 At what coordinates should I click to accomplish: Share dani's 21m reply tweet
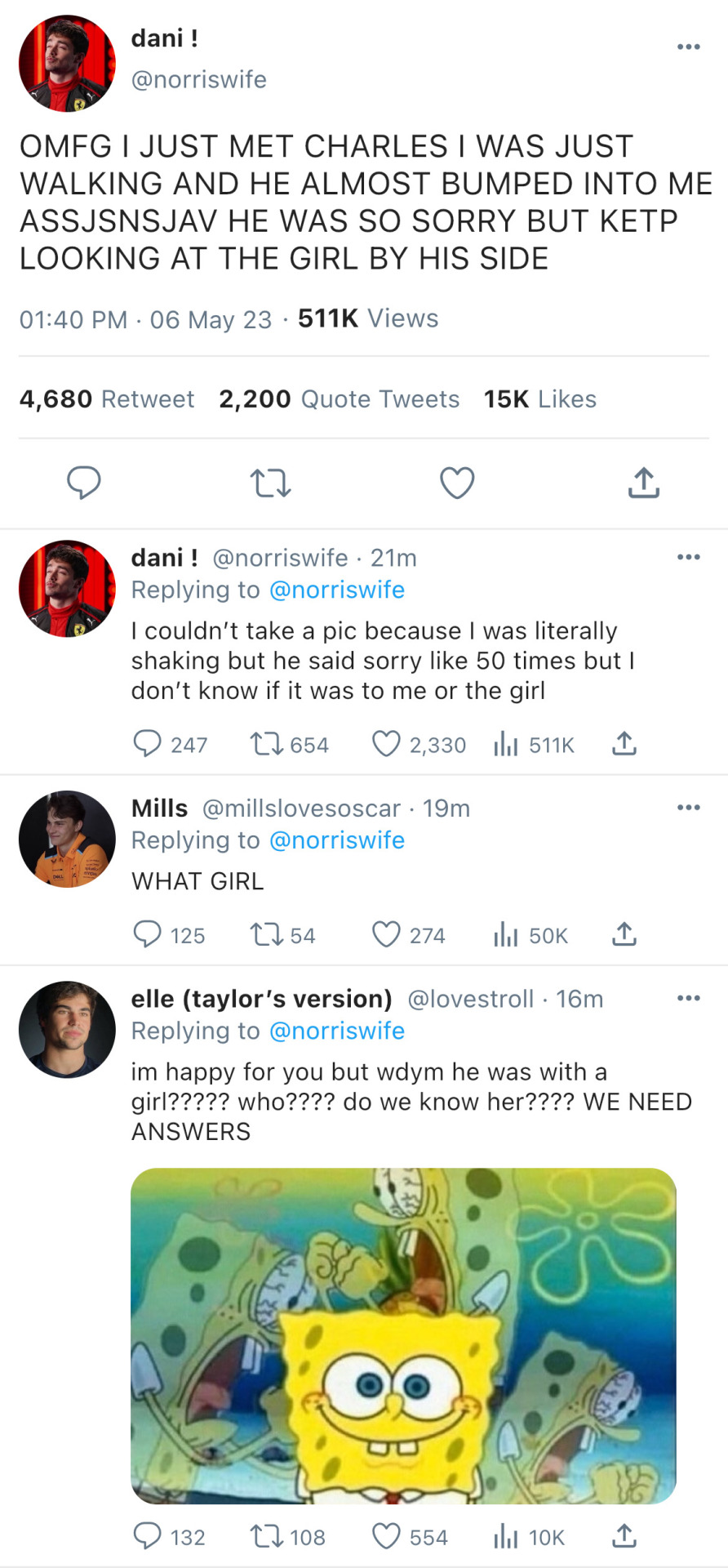[x=624, y=744]
